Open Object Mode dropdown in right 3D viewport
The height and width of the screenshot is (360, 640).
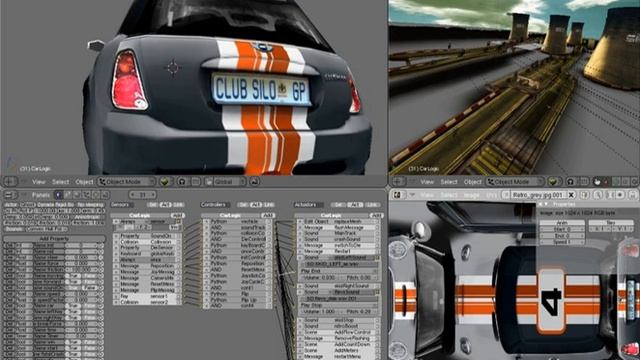coord(516,182)
